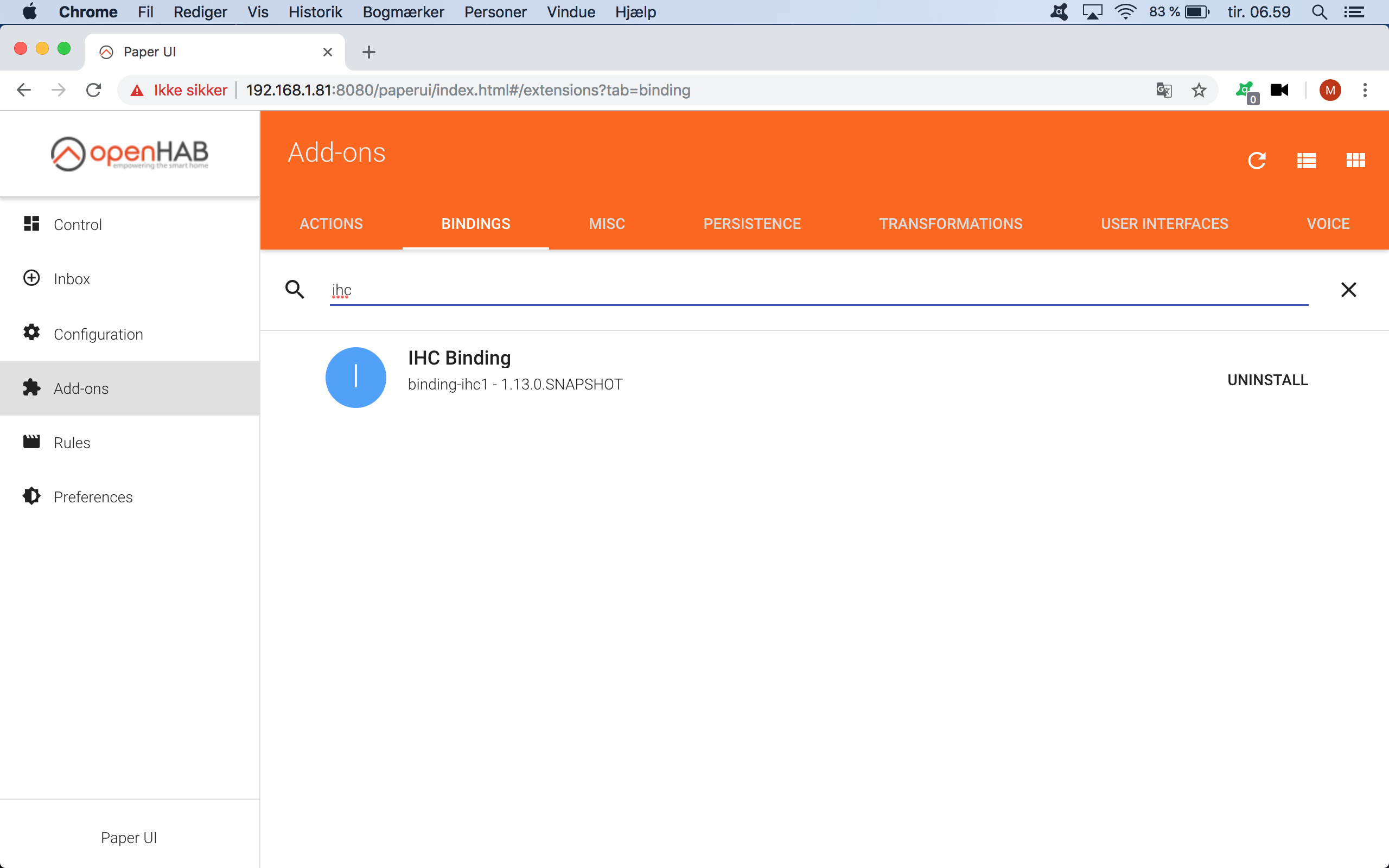Click the not secure warning icon
The width and height of the screenshot is (1389, 868).
(137, 91)
